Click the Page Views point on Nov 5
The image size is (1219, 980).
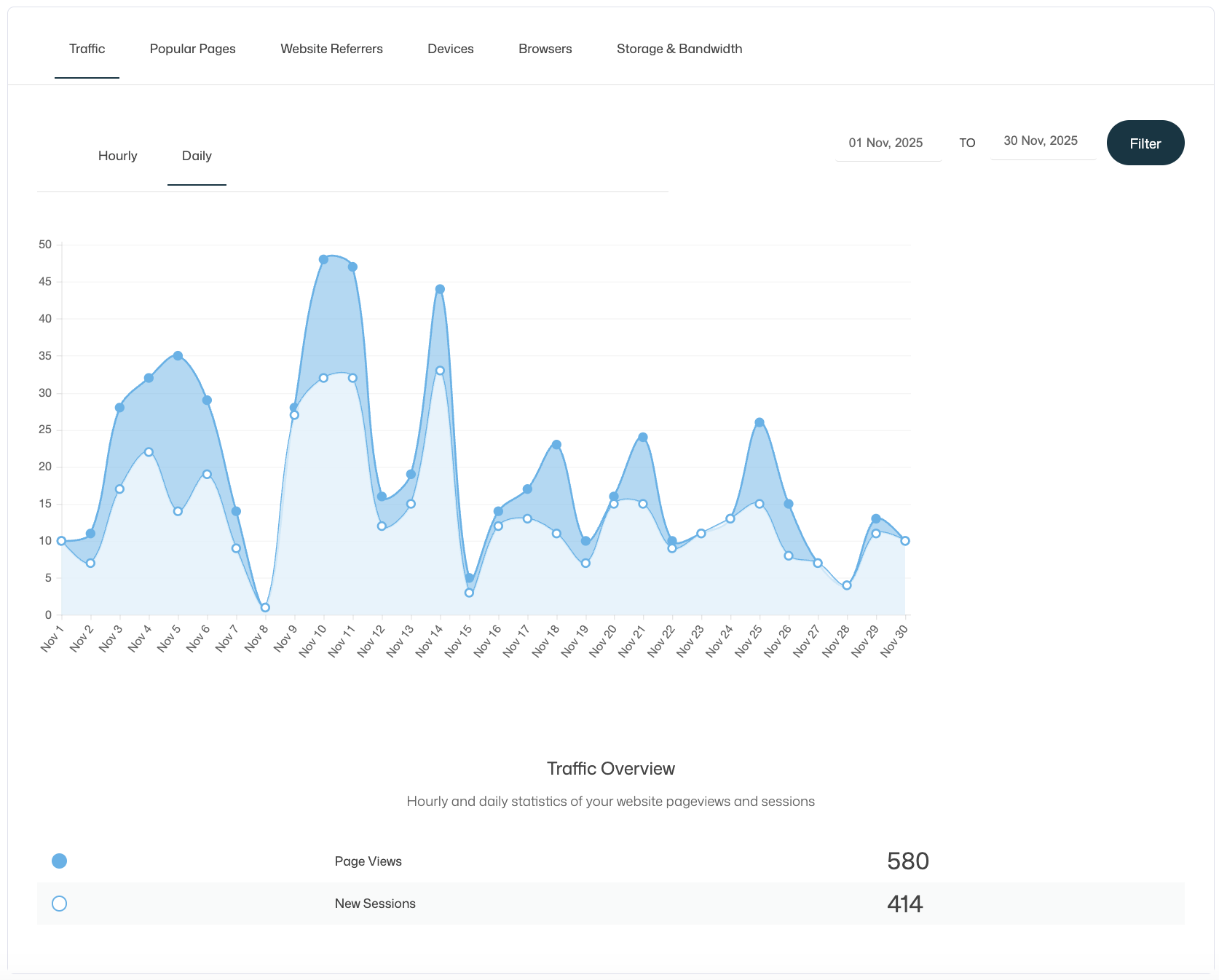coord(178,356)
